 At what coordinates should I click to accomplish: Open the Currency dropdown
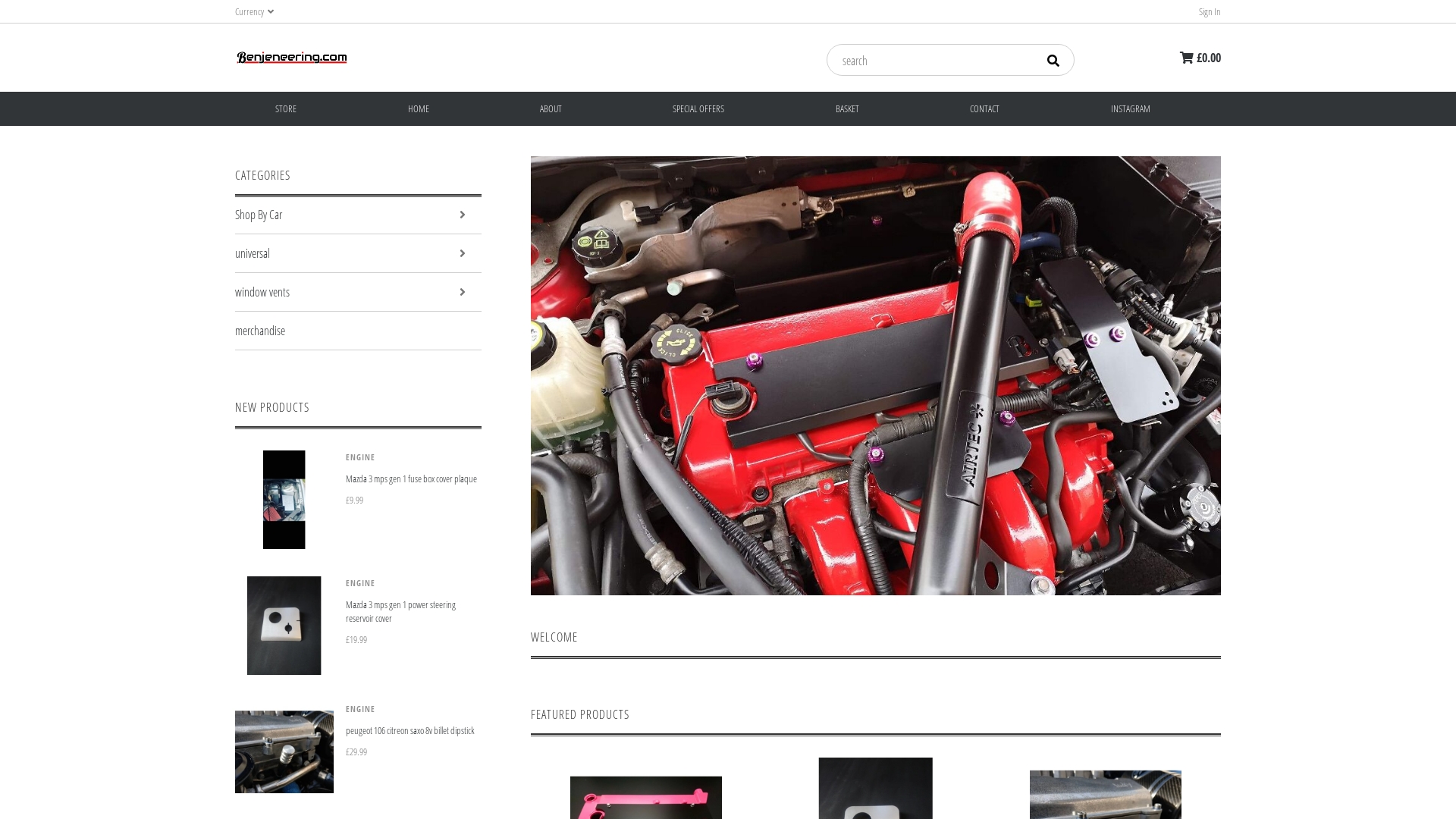[254, 11]
